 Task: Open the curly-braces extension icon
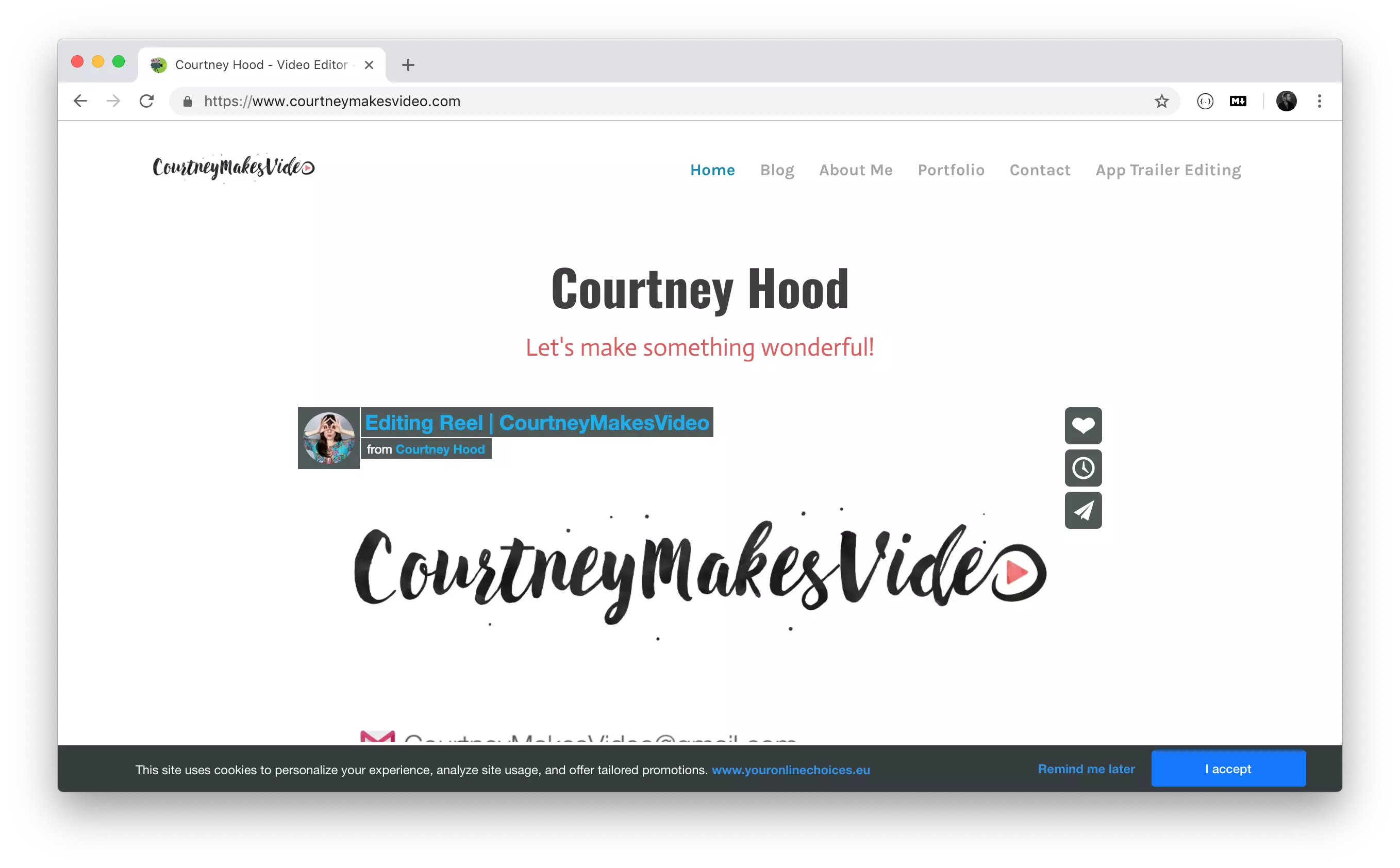click(x=1205, y=102)
